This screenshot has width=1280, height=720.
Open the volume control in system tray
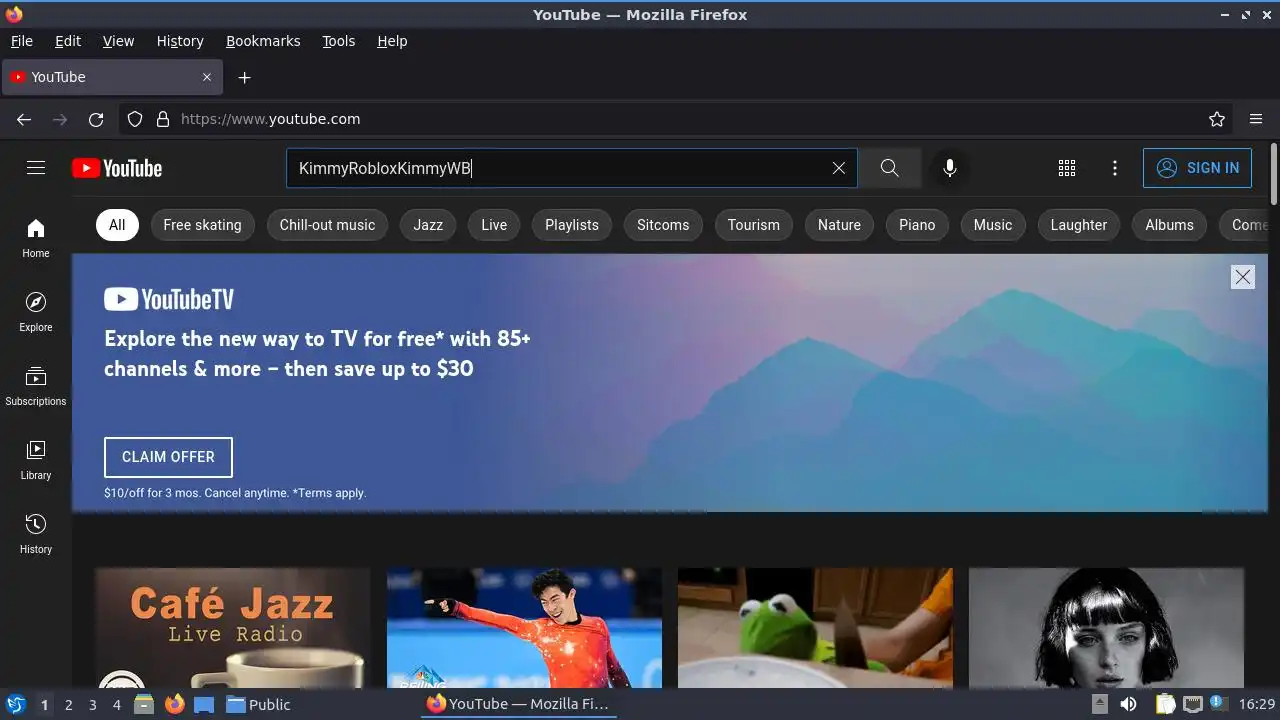click(x=1128, y=704)
